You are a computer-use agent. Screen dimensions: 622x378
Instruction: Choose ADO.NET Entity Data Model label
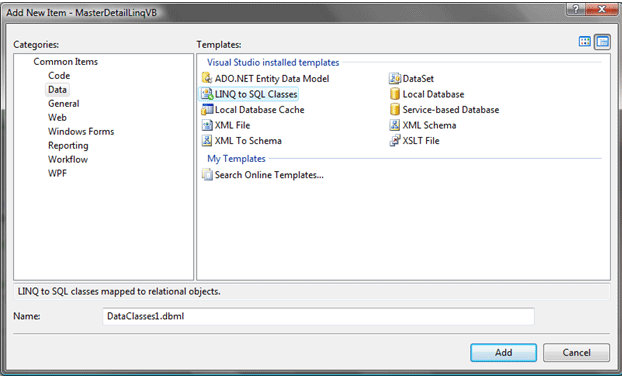click(x=272, y=79)
